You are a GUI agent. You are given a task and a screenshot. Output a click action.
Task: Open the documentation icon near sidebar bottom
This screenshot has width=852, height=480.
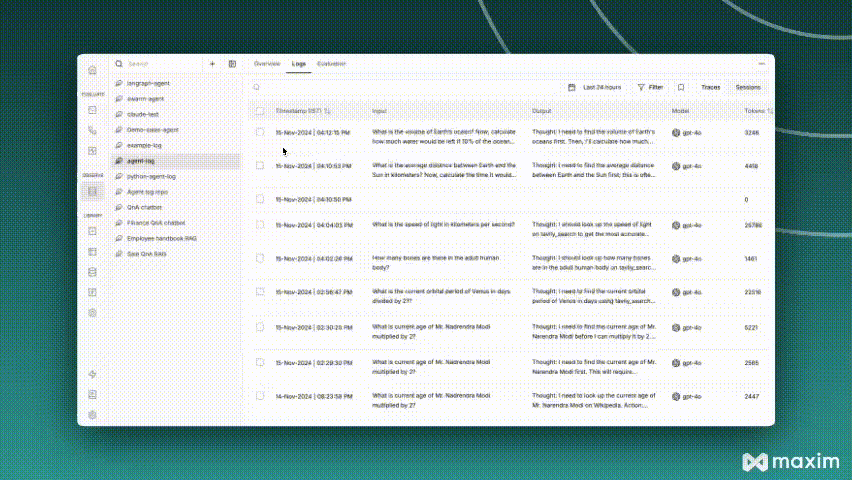(92, 394)
